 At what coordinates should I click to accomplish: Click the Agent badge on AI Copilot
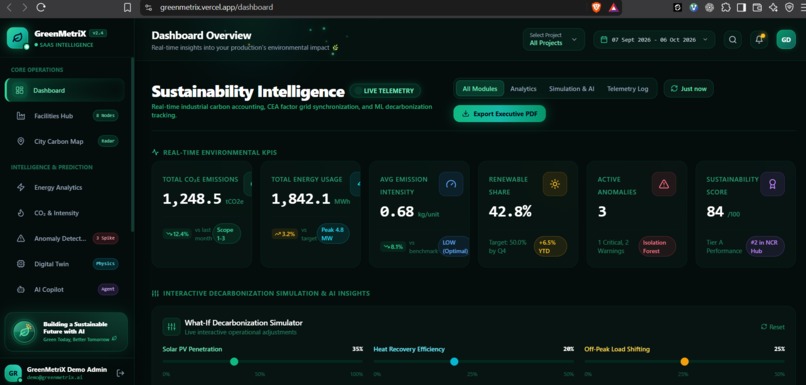click(x=108, y=289)
